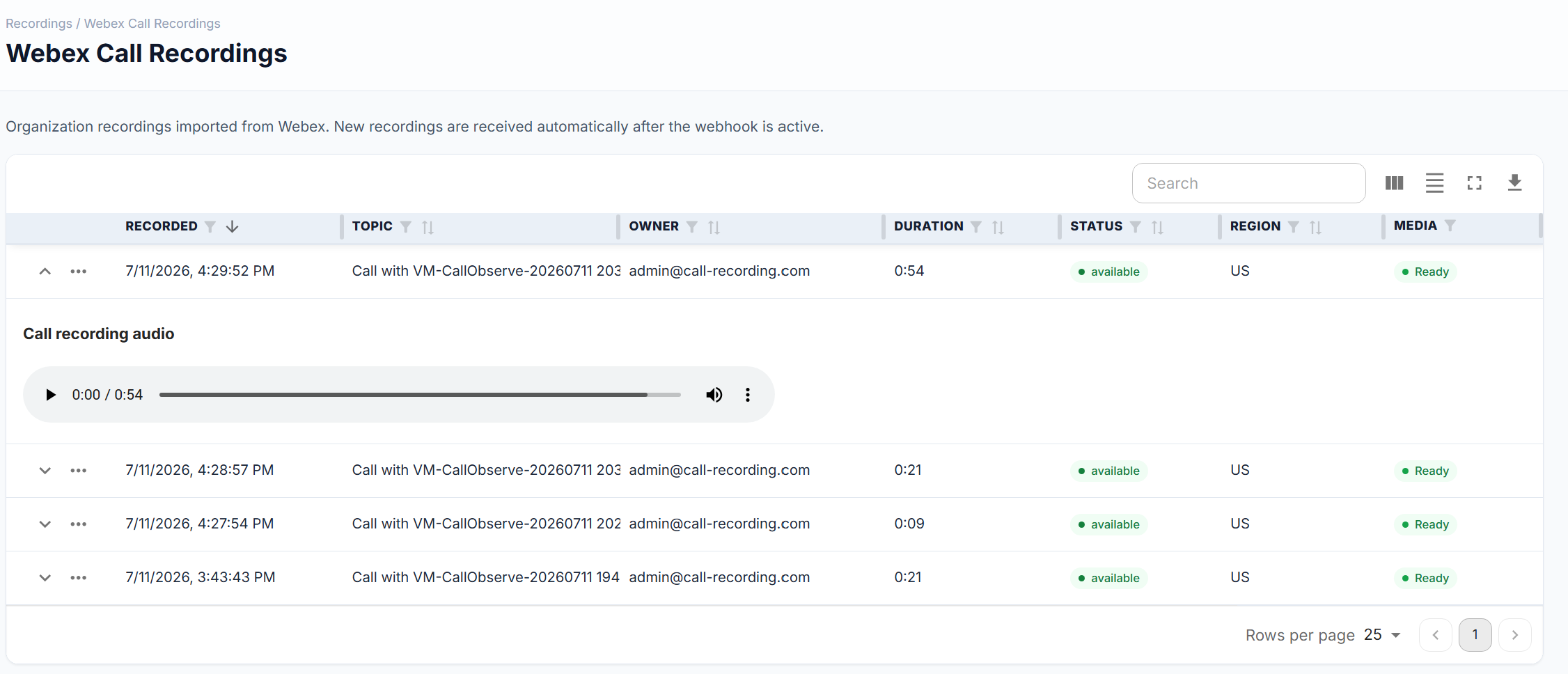Sort by the Owner column
Screen dimensions: 1568x674
[x=714, y=227]
